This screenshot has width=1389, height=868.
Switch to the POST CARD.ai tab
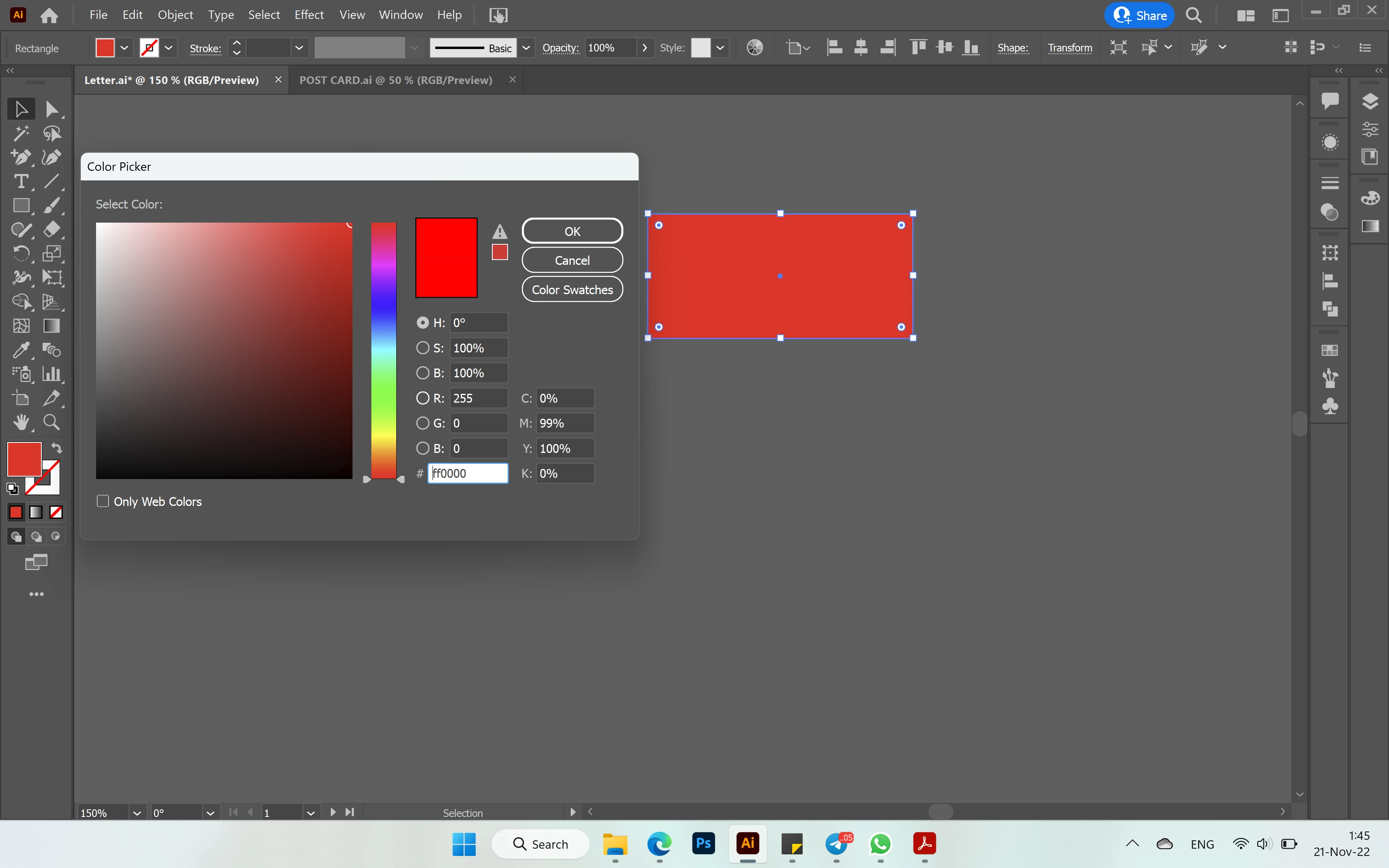(395, 80)
